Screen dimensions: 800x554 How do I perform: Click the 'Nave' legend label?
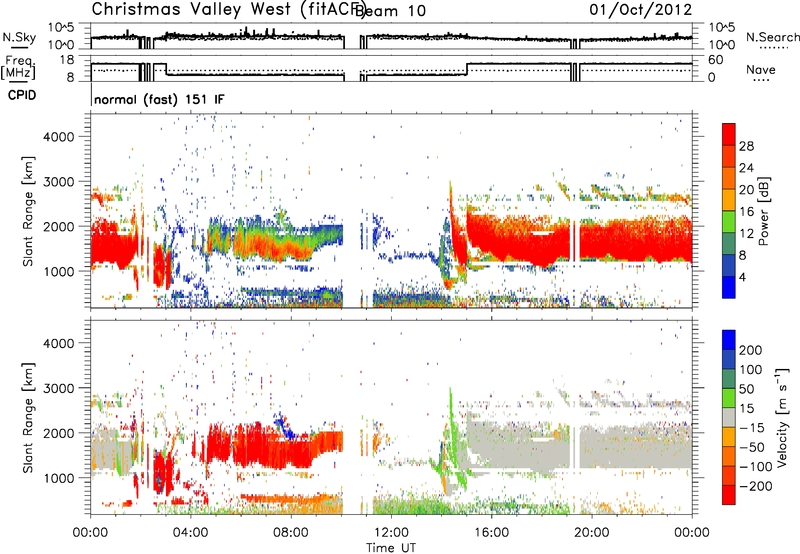point(761,69)
